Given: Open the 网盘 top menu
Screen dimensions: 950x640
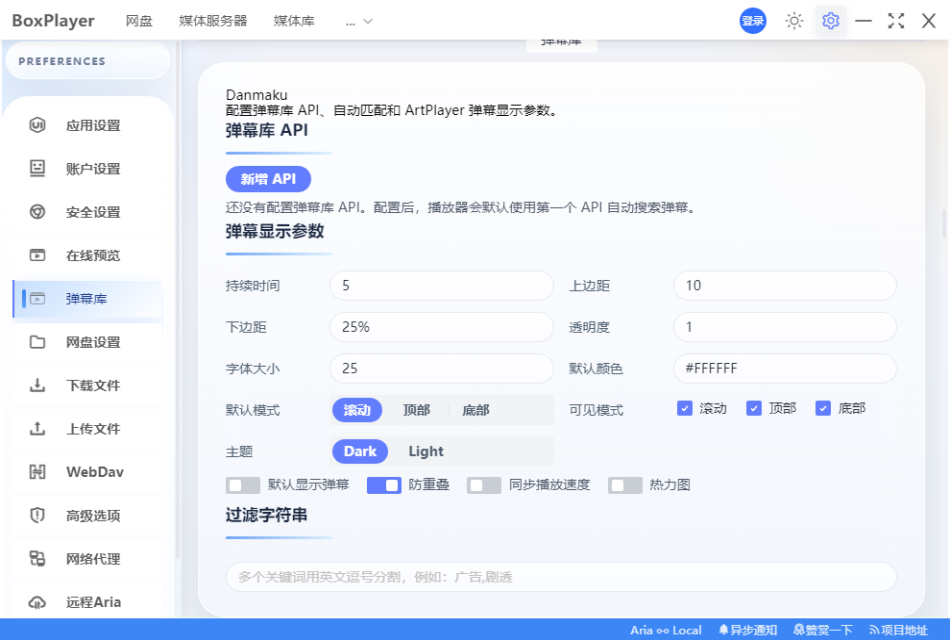Looking at the screenshot, I should (139, 21).
